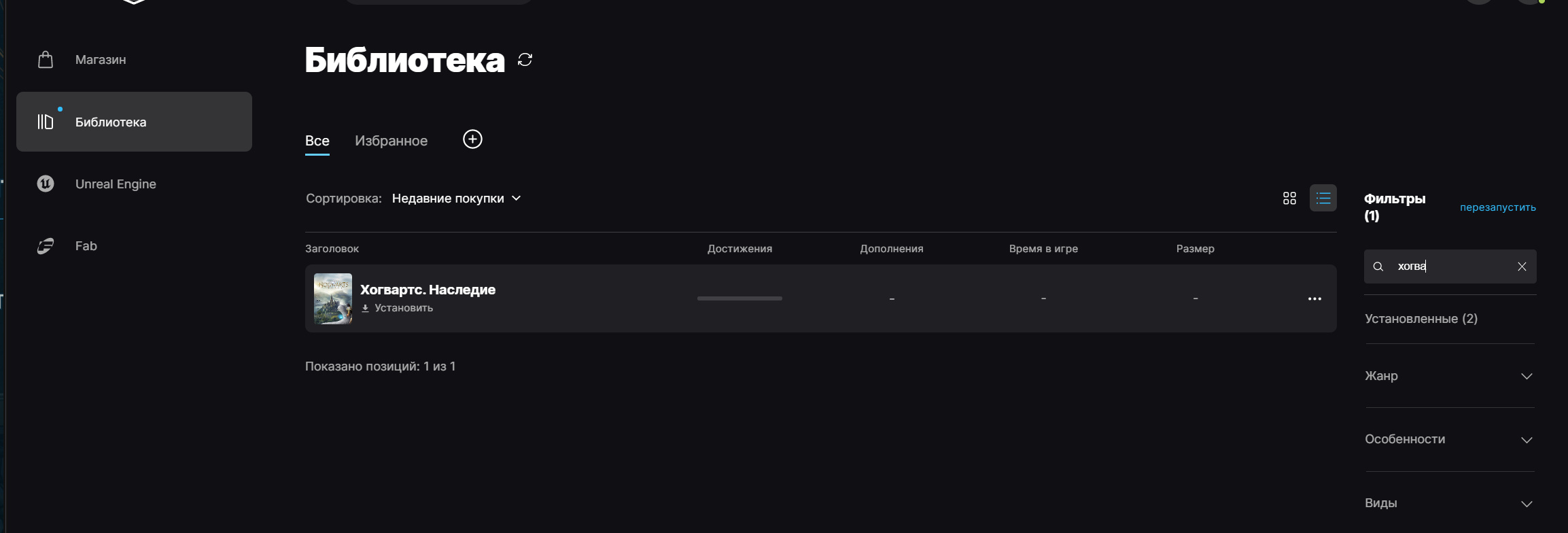Open the Store (Магазин) sidebar item
This screenshot has height=533, width=1568.
[100, 60]
